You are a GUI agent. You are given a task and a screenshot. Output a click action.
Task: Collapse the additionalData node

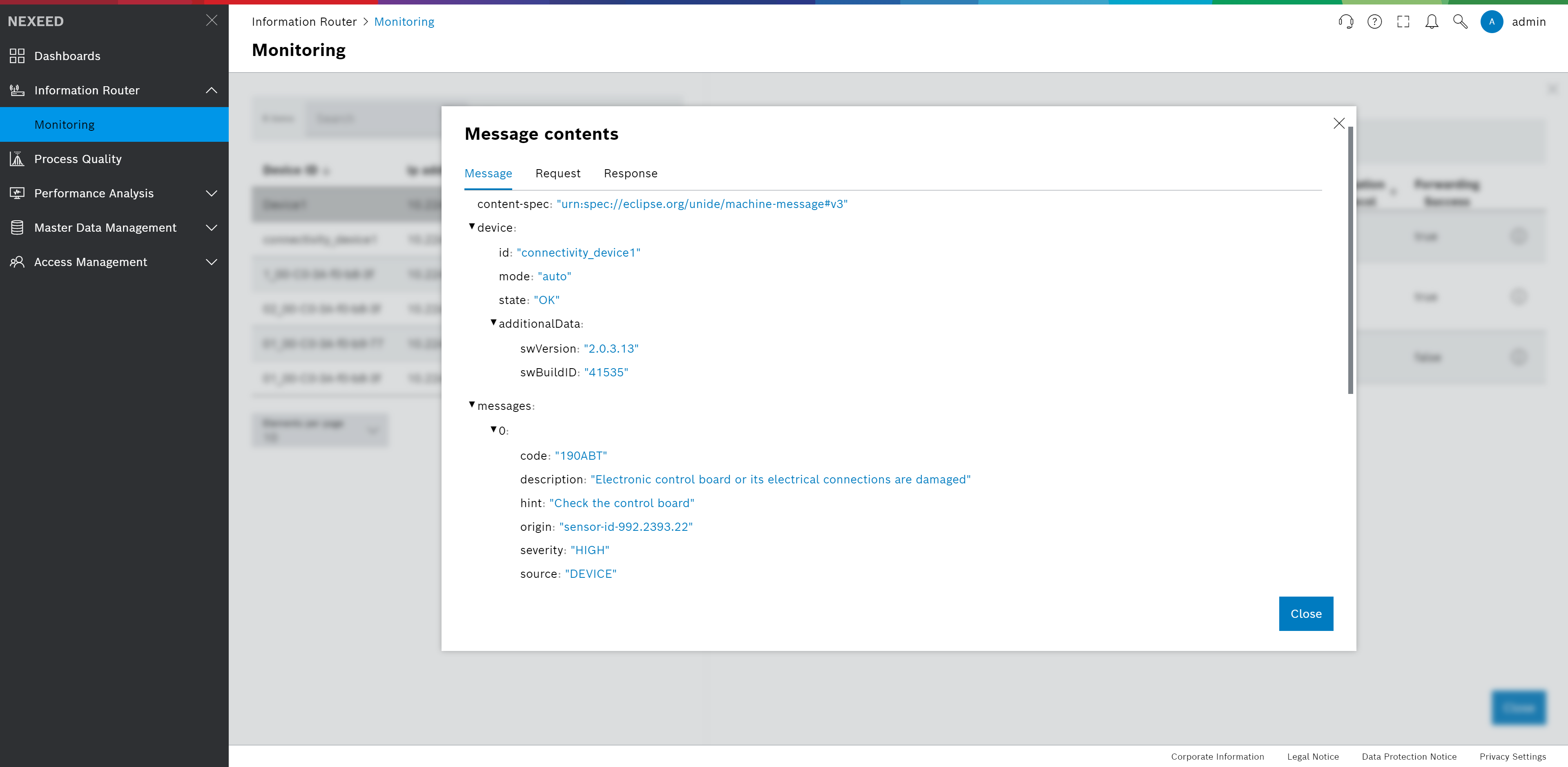(494, 323)
